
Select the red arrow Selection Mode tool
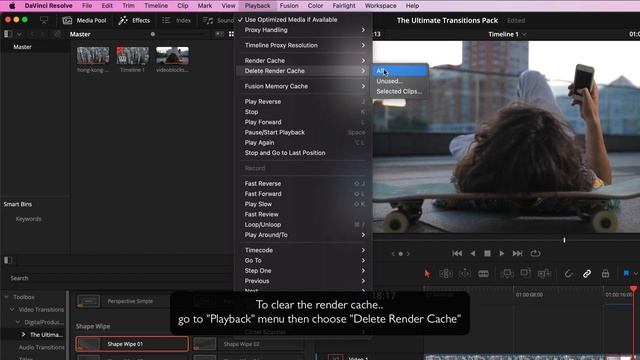click(427, 273)
